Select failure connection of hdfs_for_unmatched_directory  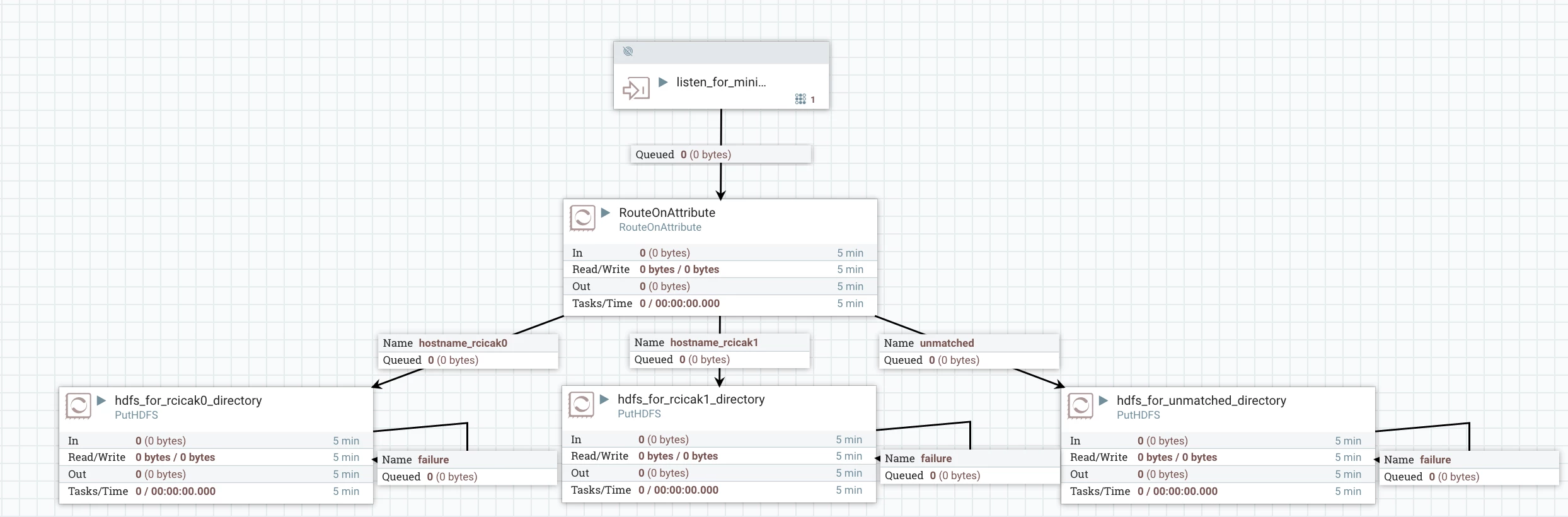[1468, 468]
